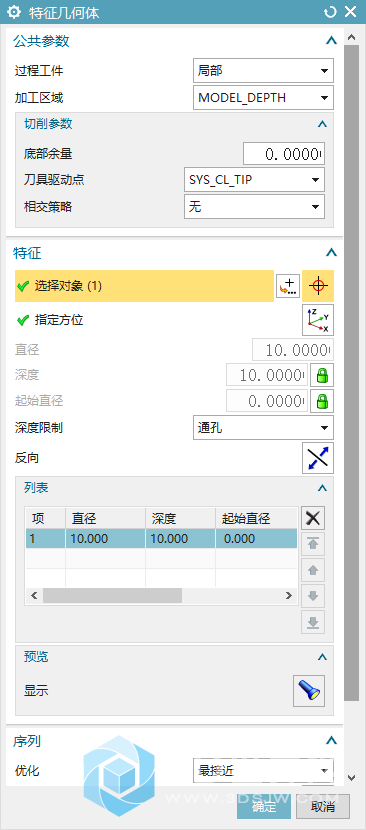The image size is (366, 830).
Task: Click the 0.000 cell in list row
Action: [256, 539]
